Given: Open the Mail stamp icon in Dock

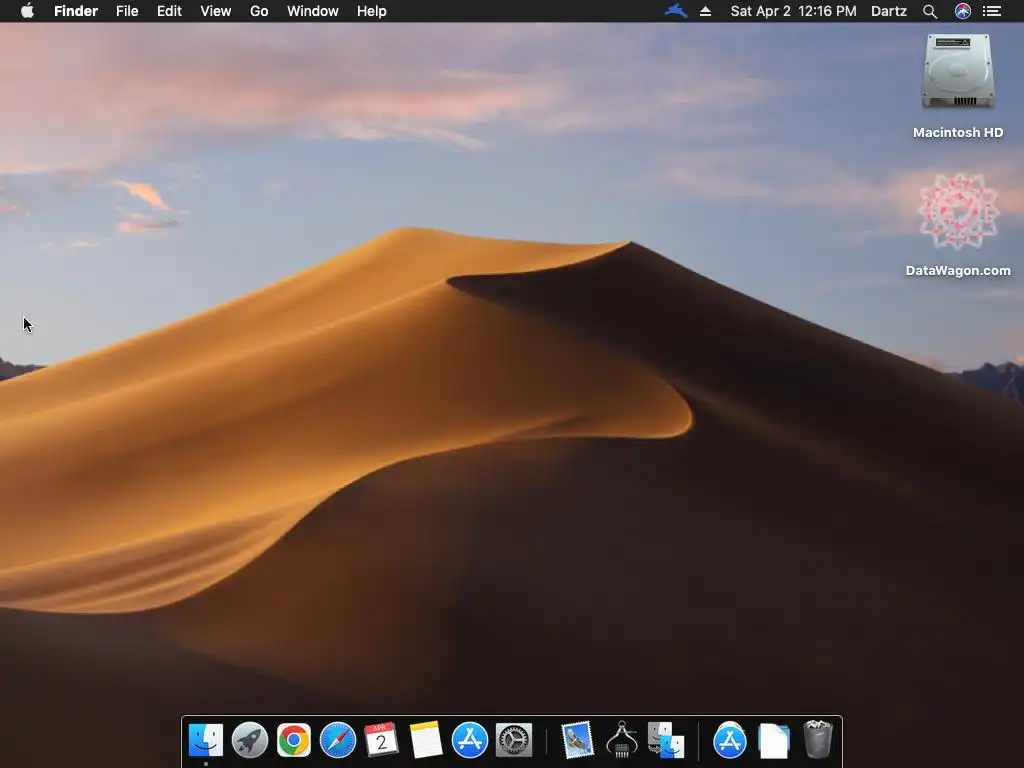Looking at the screenshot, I should [x=577, y=740].
